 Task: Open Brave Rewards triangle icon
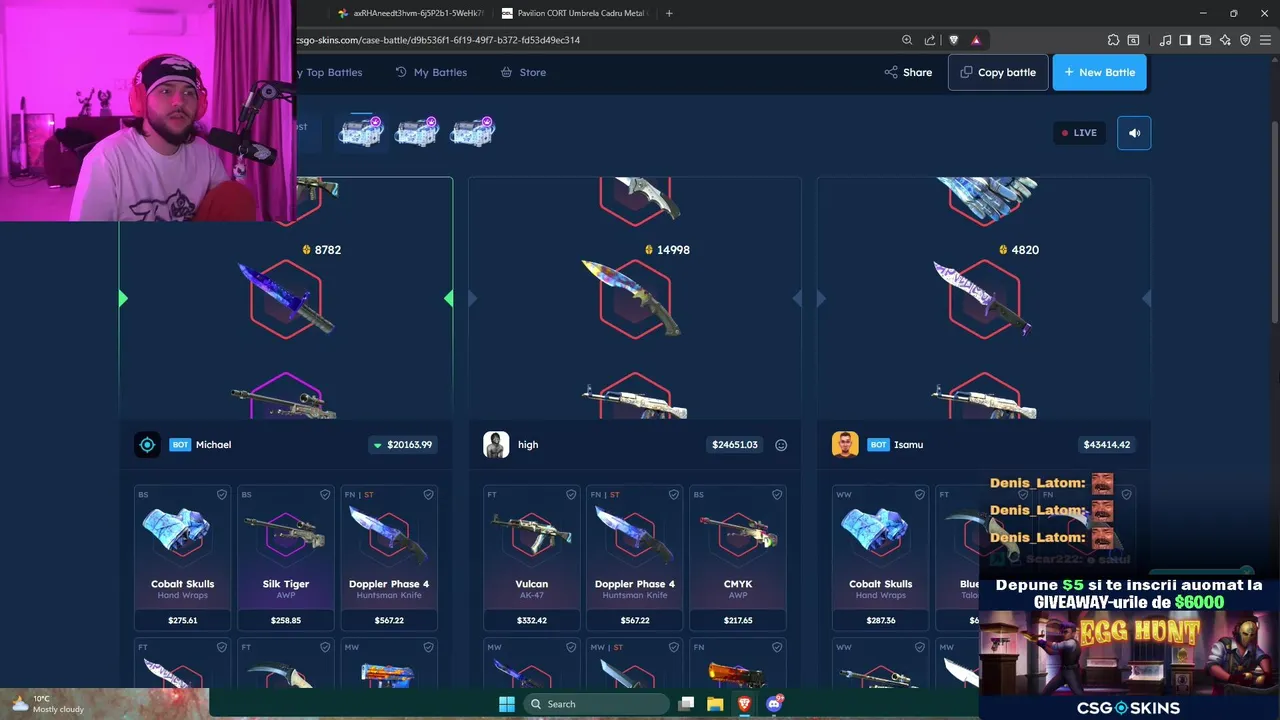(x=976, y=40)
